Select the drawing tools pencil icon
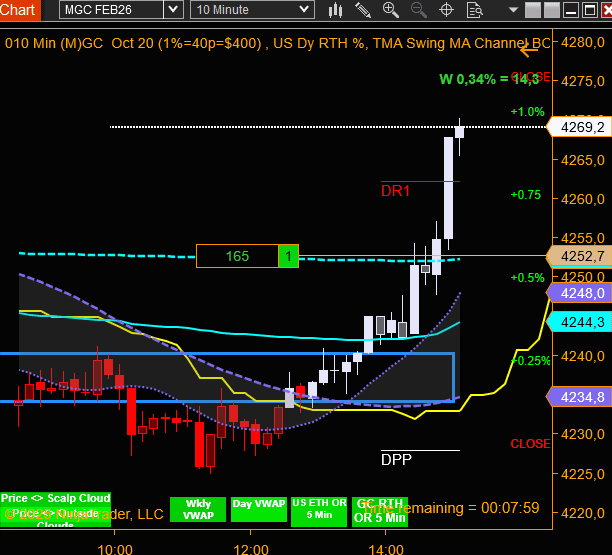Screen dimensions: 612x555 [x=363, y=10]
